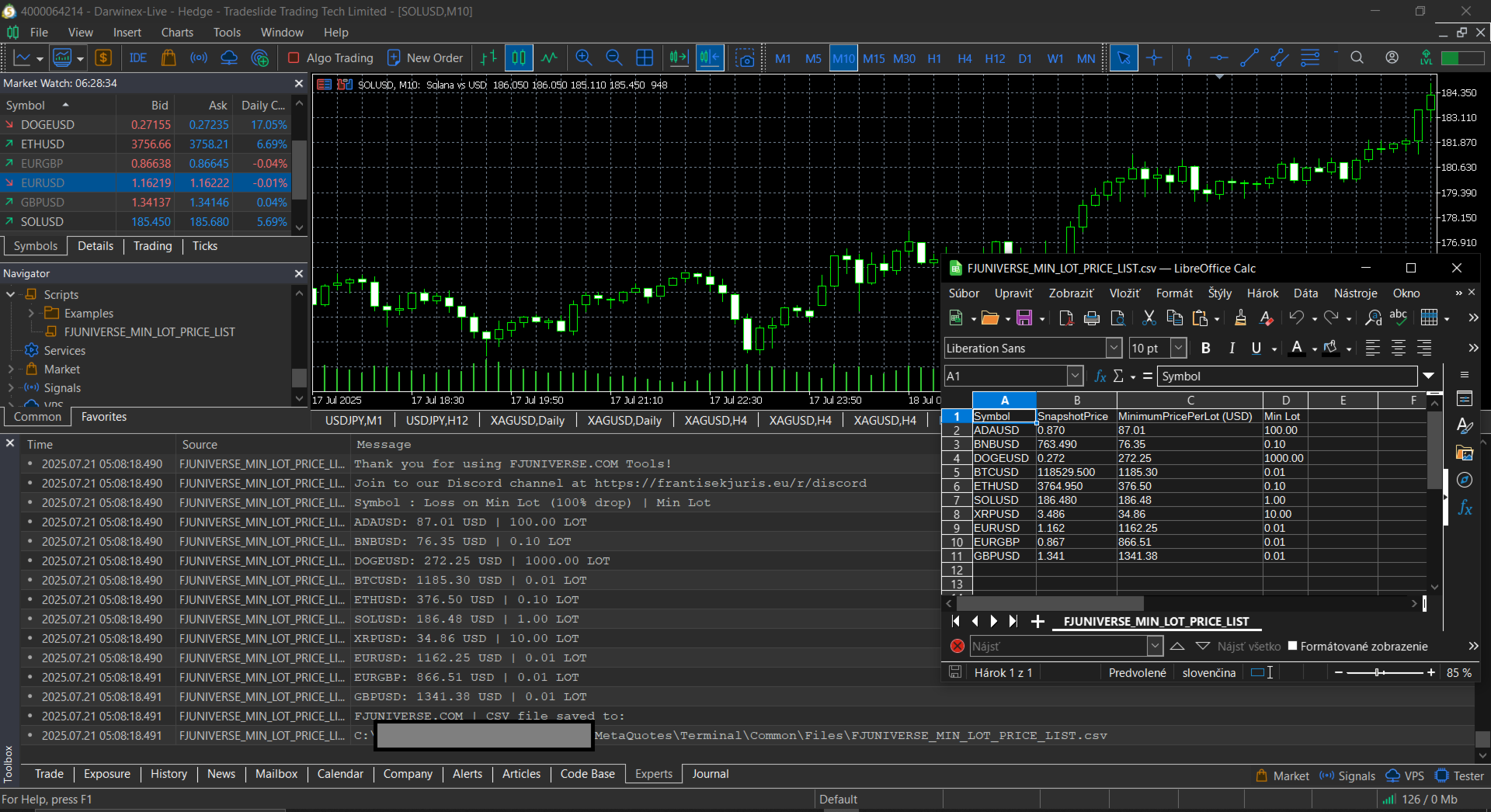Expand the Scripts tree node
Screen dimensions: 1491x812
pos(11,295)
